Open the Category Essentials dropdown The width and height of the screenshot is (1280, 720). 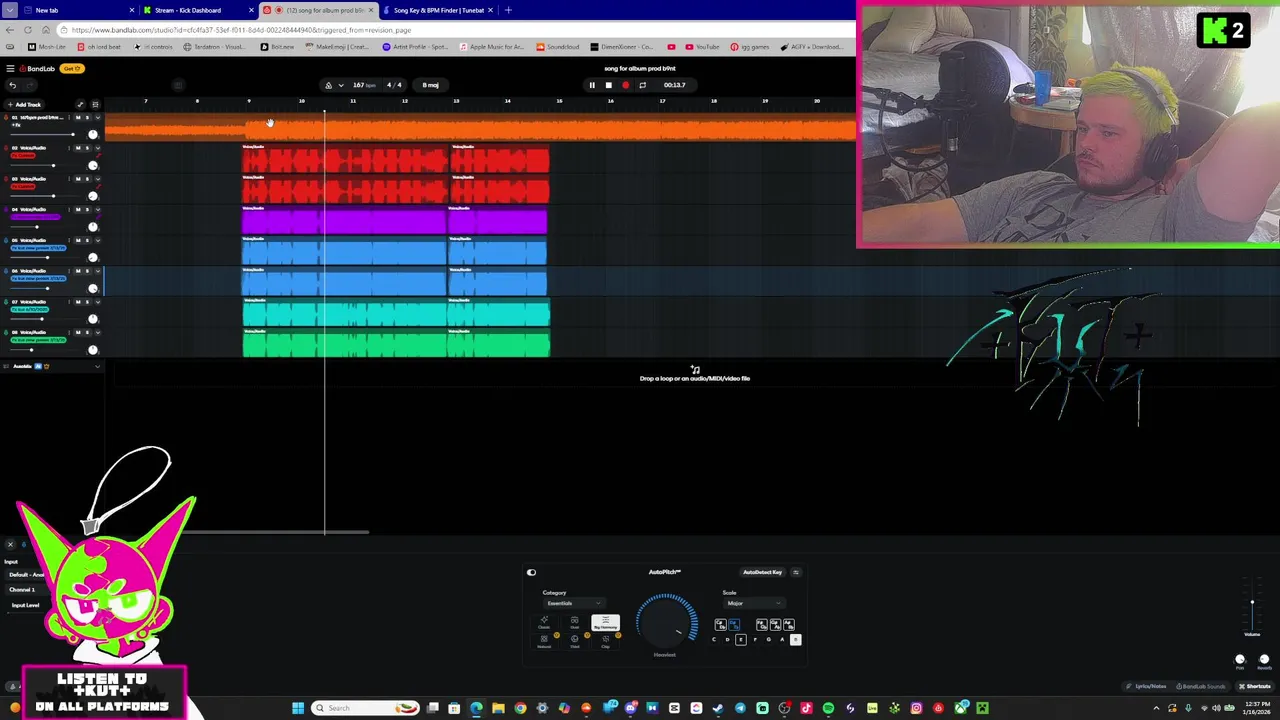pyautogui.click(x=575, y=603)
